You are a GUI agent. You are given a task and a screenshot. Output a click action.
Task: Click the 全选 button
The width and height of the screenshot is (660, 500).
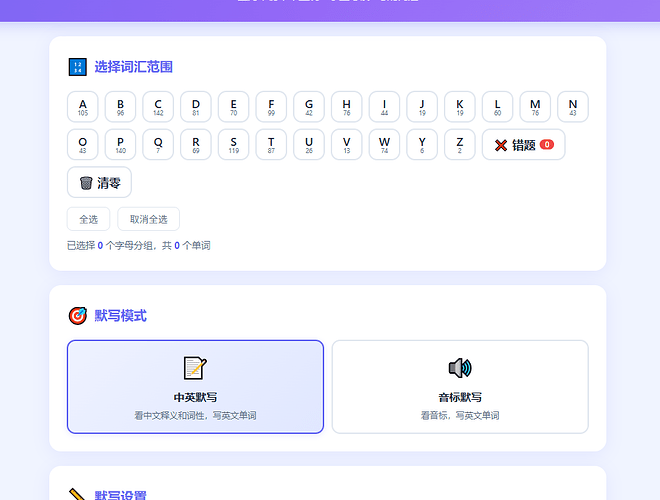tap(88, 219)
